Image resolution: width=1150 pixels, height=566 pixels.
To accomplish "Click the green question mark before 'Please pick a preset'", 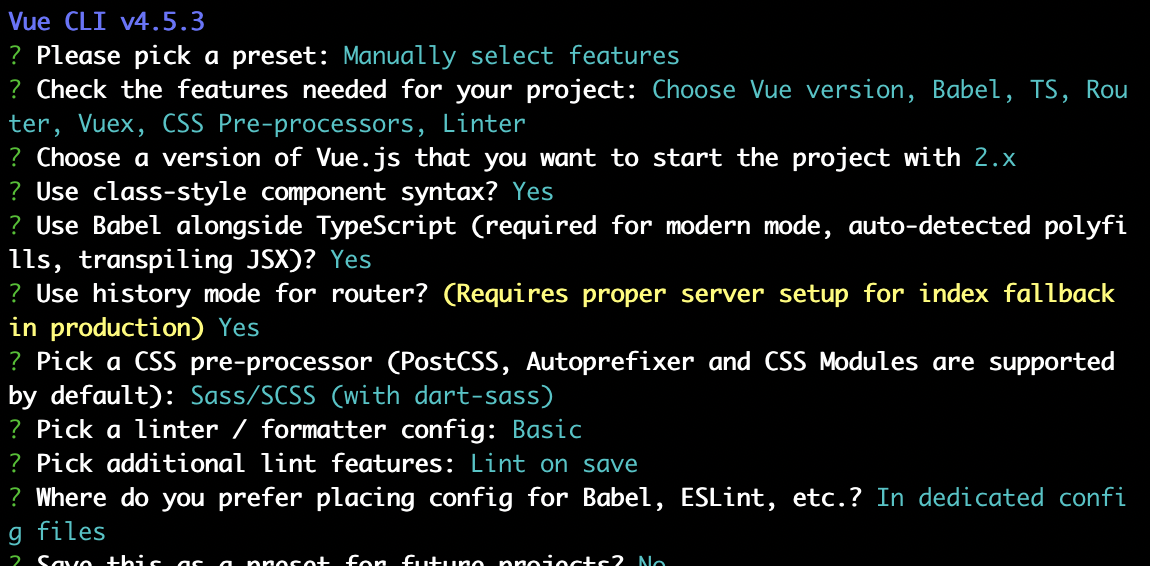I will [15, 56].
